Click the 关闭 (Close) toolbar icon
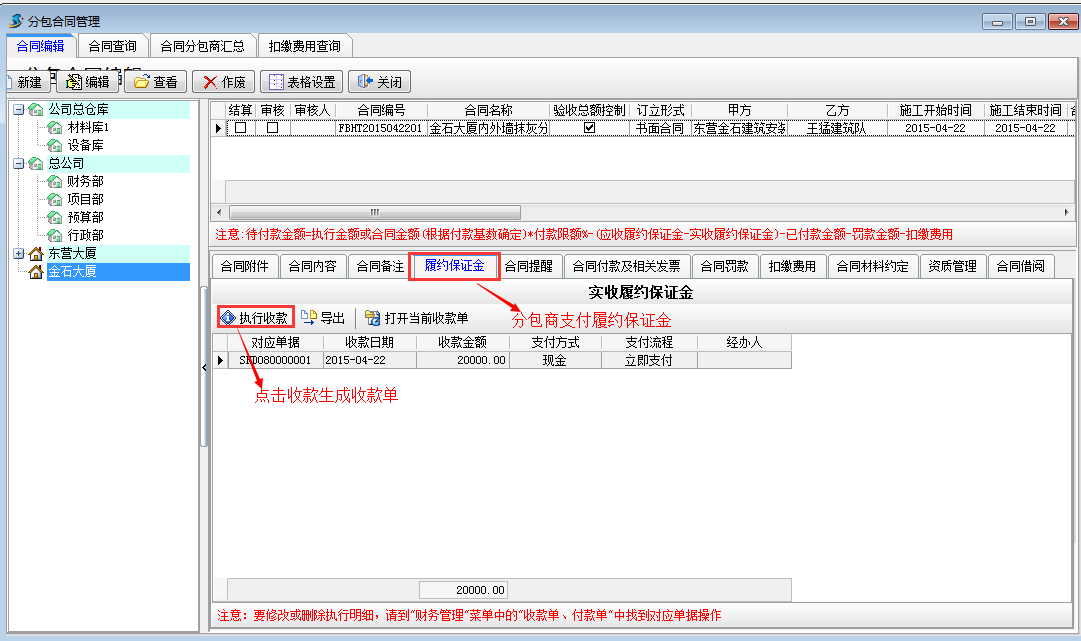Image resolution: width=1081 pixels, height=641 pixels. coord(380,82)
